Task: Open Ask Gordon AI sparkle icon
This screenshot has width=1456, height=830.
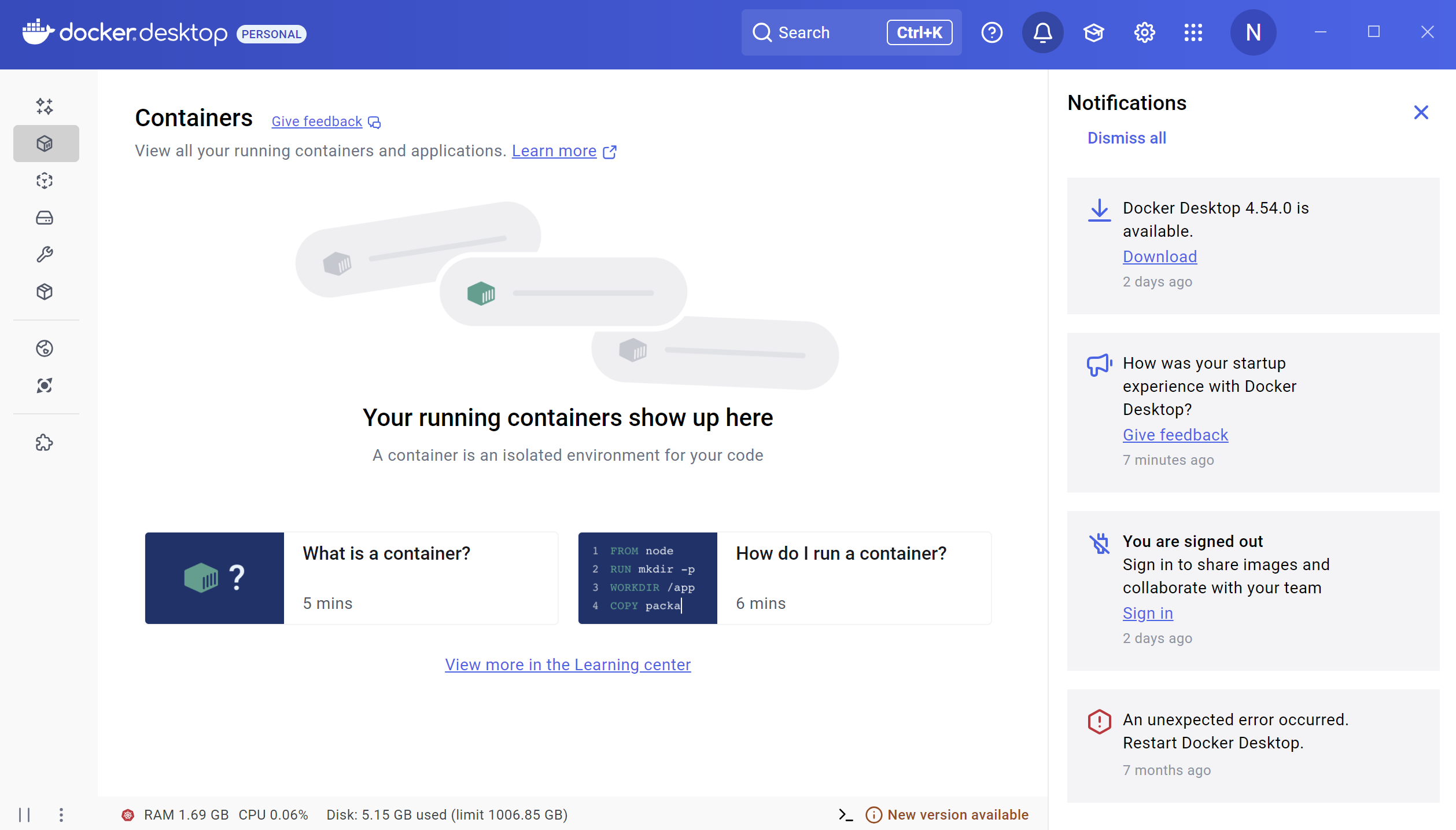Action: click(45, 106)
